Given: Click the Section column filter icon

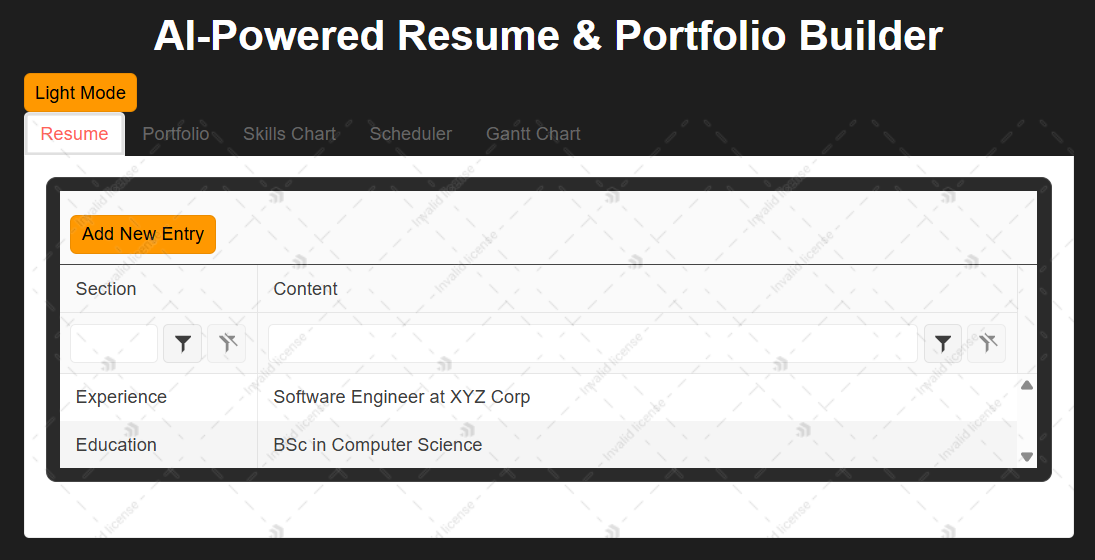Looking at the screenshot, I should click(x=182, y=344).
